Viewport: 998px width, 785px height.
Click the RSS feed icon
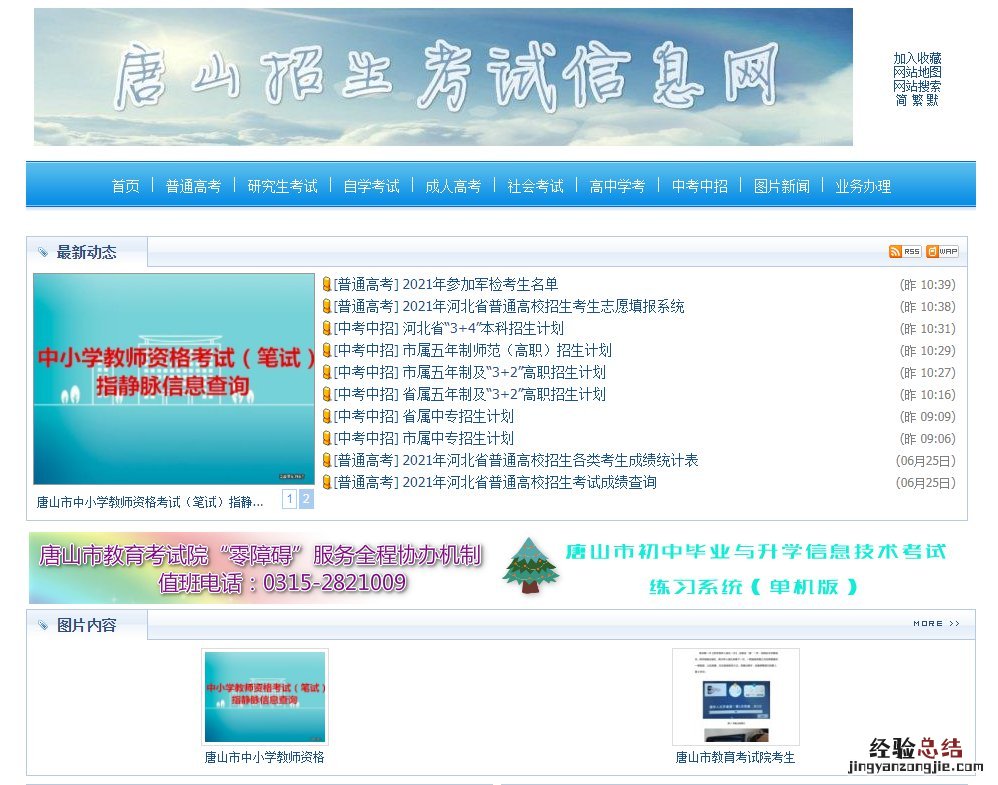click(x=904, y=251)
